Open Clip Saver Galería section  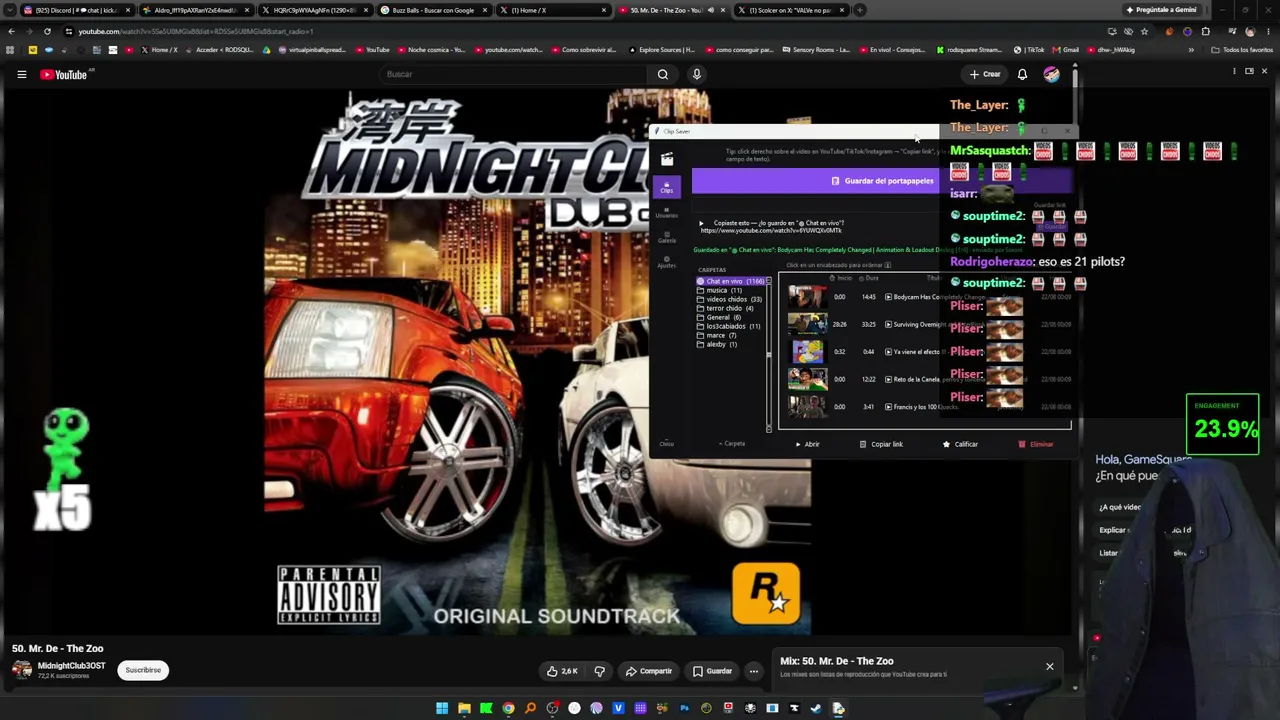point(666,237)
